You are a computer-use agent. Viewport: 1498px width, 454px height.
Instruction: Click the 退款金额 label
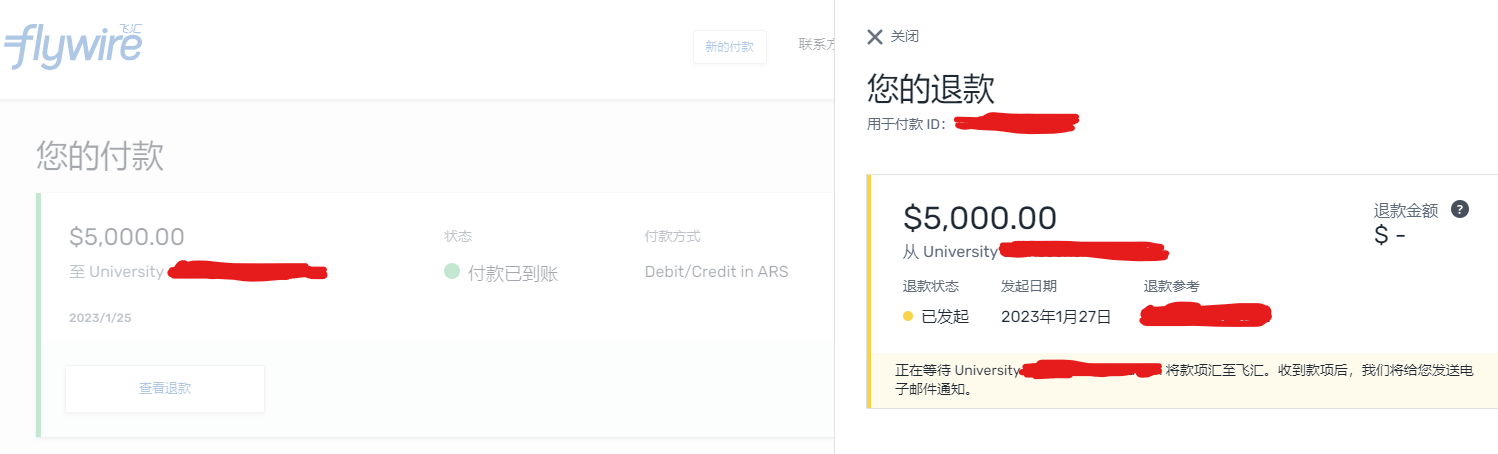click(x=1405, y=211)
